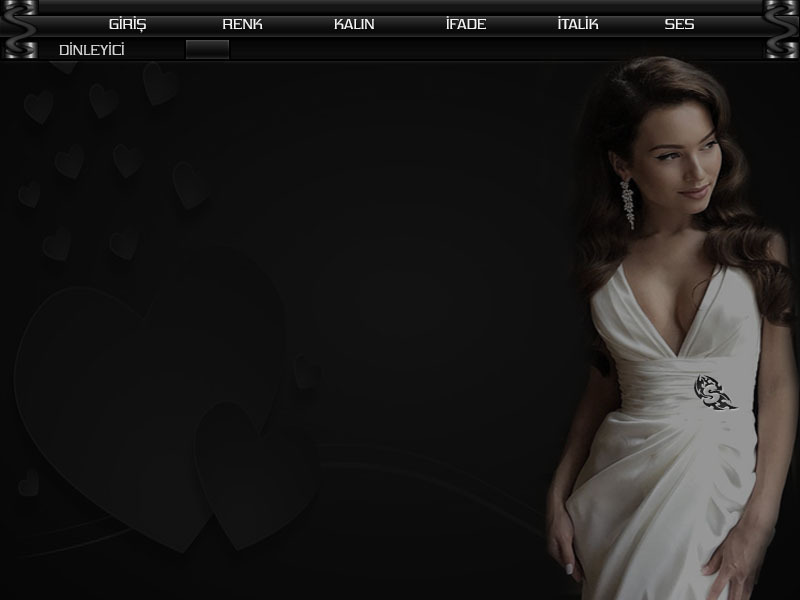
Task: Click the SES sound option
Action: (x=679, y=24)
